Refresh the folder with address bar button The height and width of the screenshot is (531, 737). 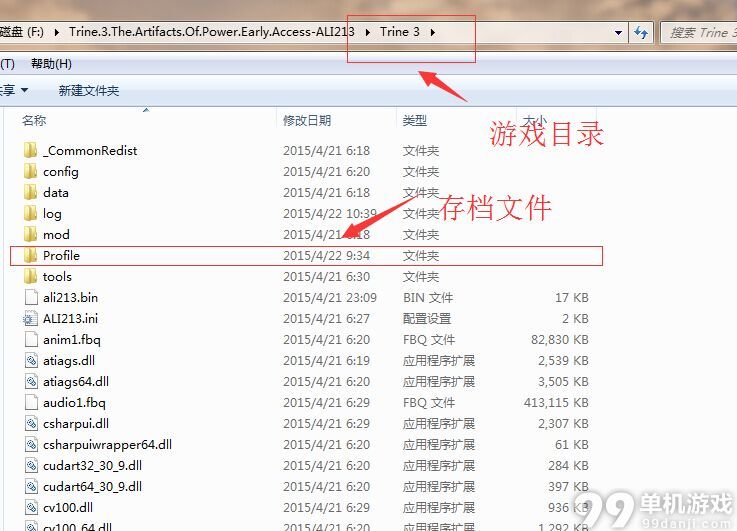tap(641, 32)
